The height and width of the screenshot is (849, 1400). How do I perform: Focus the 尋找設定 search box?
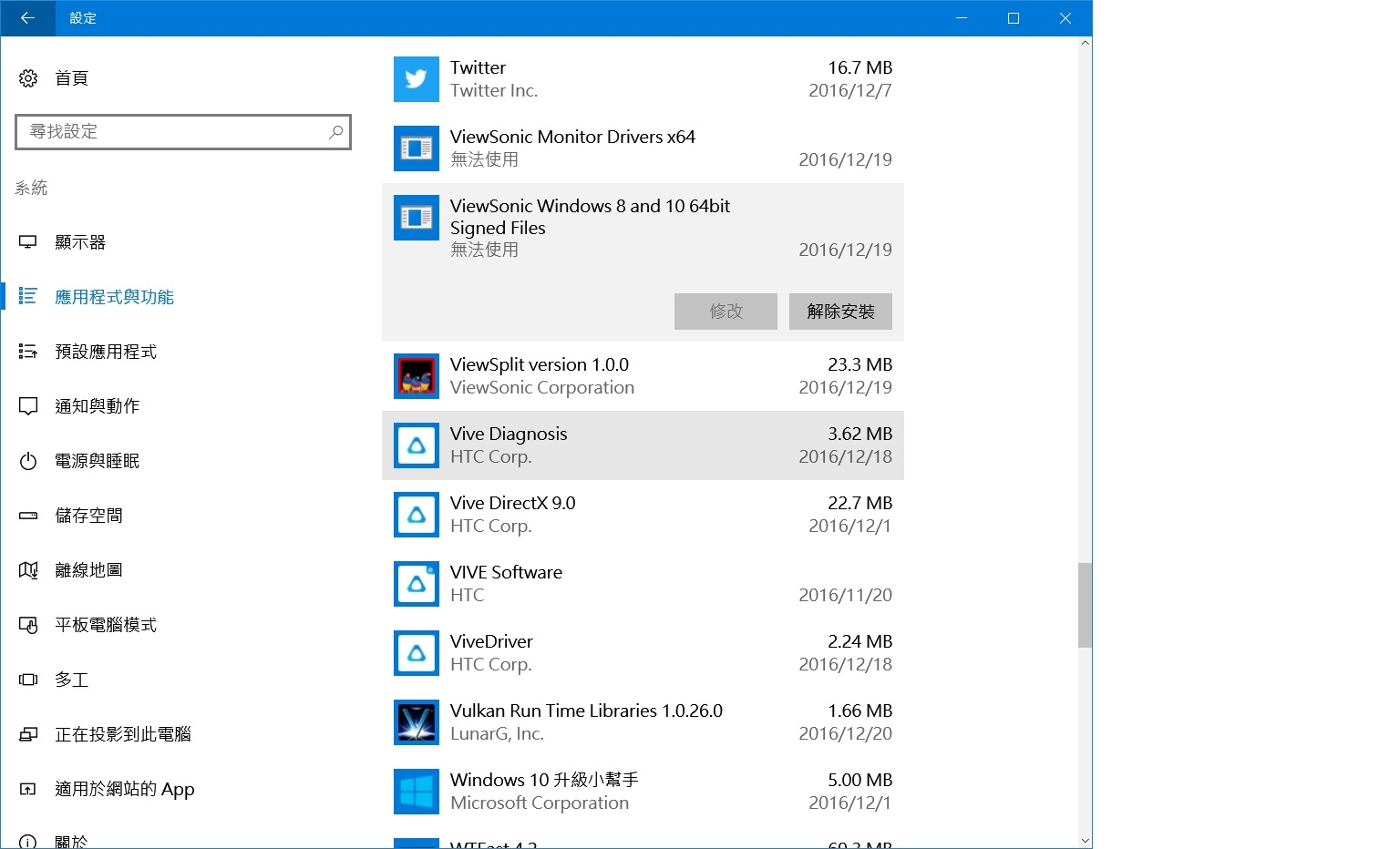click(x=183, y=132)
